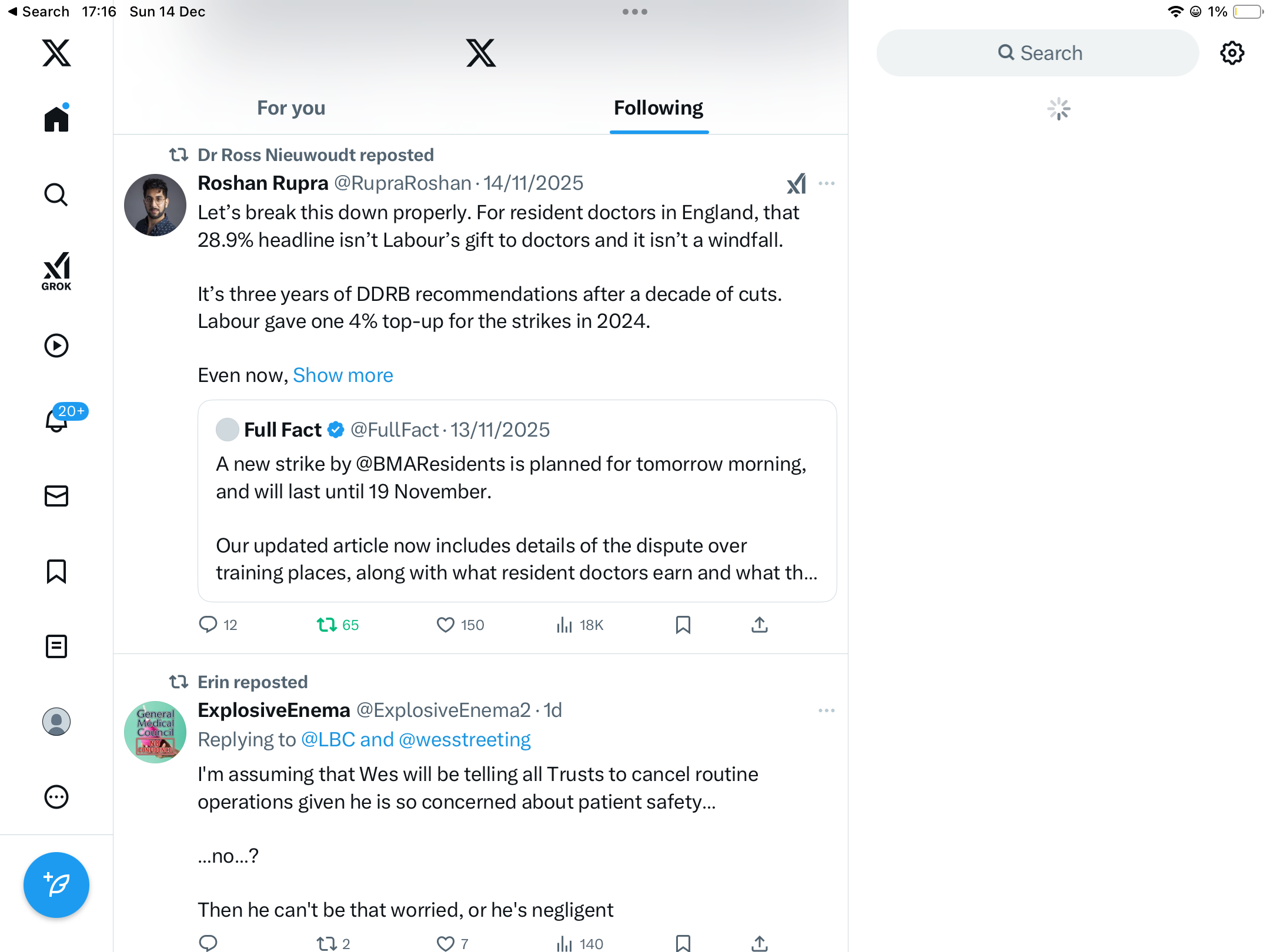Open Grok from the sidebar
Image resolution: width=1270 pixels, height=952 pixels.
56,271
